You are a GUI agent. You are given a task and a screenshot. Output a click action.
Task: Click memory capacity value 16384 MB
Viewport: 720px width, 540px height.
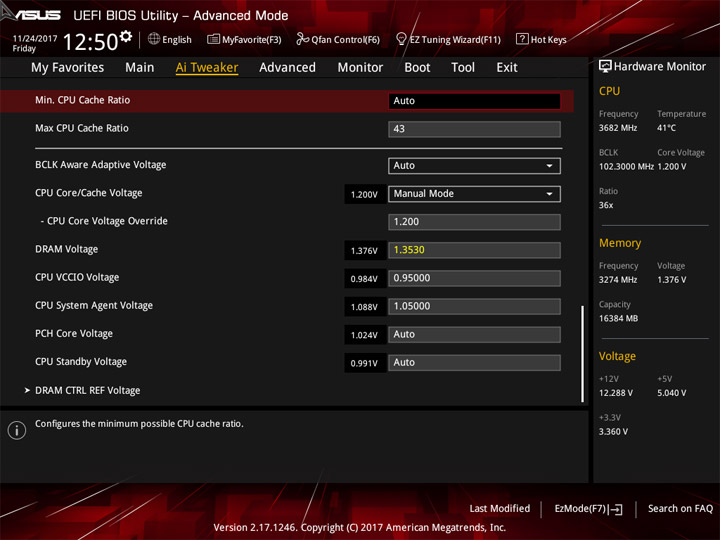pyautogui.click(x=619, y=318)
